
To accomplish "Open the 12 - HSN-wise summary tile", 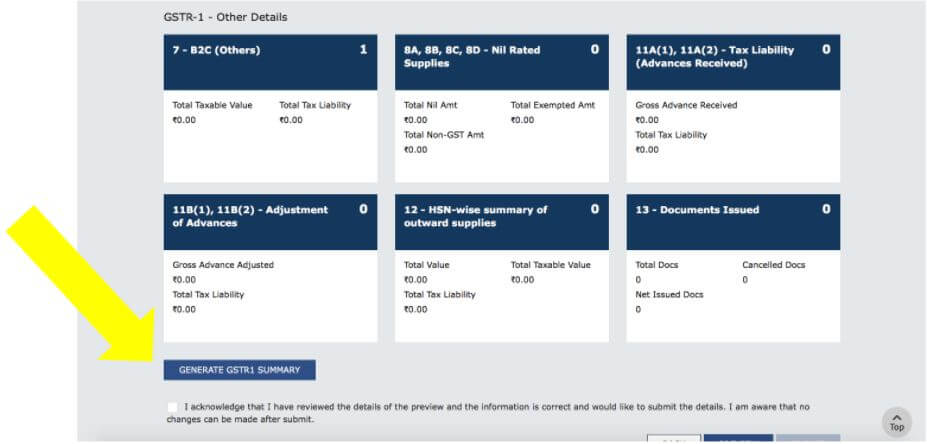I will pos(501,221).
